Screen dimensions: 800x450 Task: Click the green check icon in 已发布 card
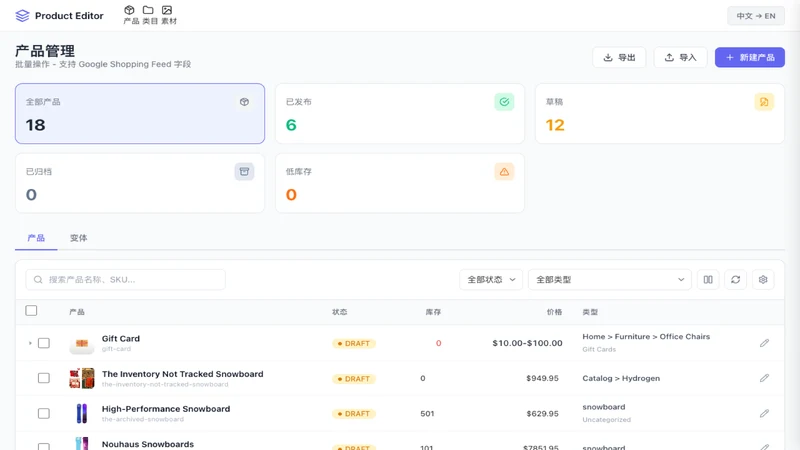pyautogui.click(x=504, y=102)
